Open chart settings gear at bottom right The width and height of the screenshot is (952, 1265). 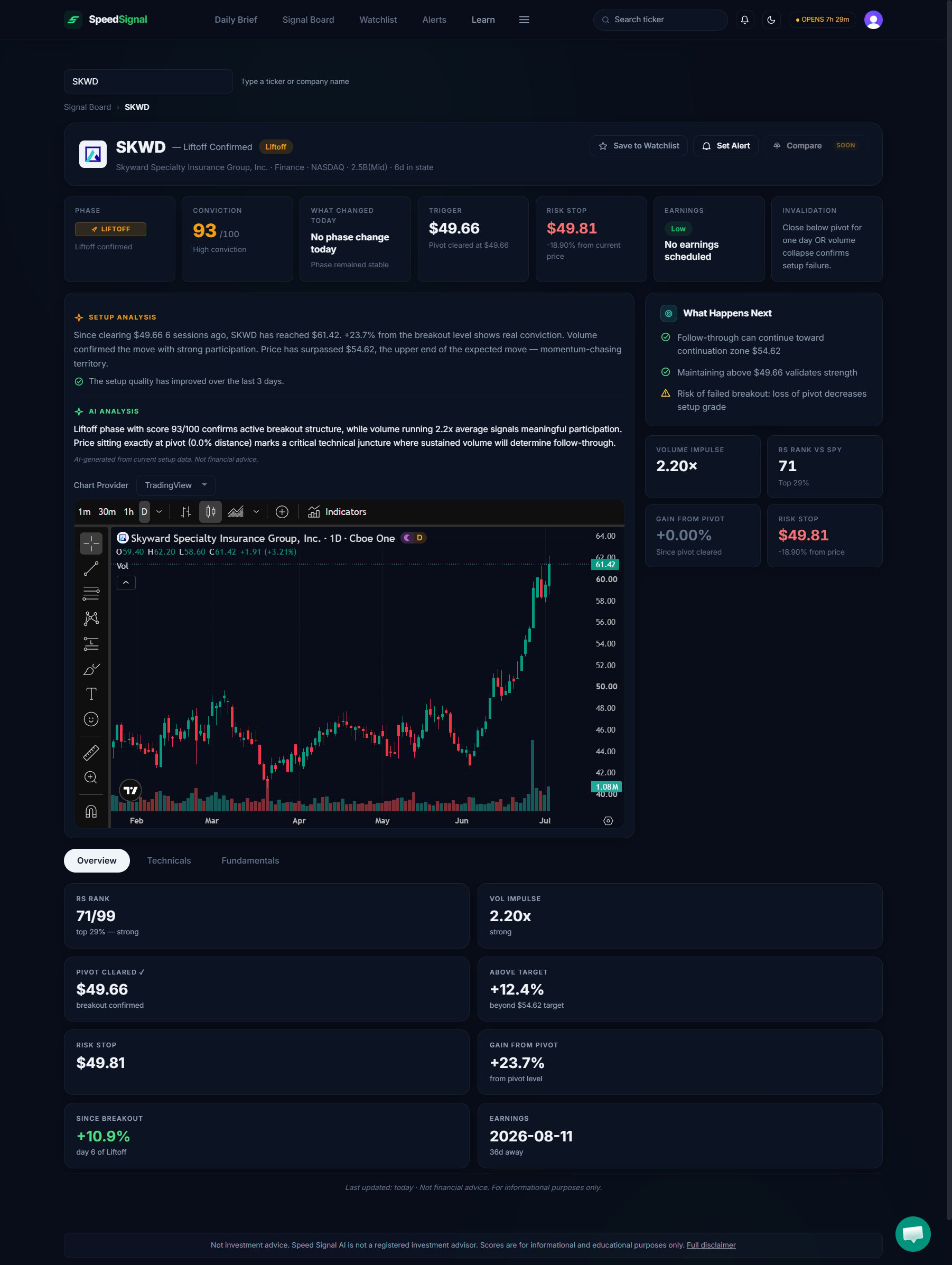(x=608, y=821)
